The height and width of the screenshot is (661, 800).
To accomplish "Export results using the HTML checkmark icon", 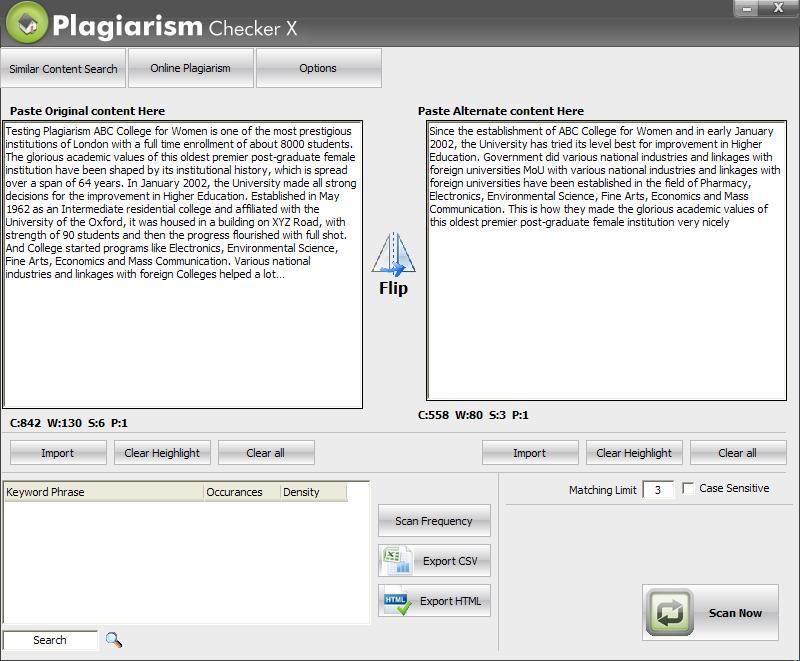I will tap(397, 601).
